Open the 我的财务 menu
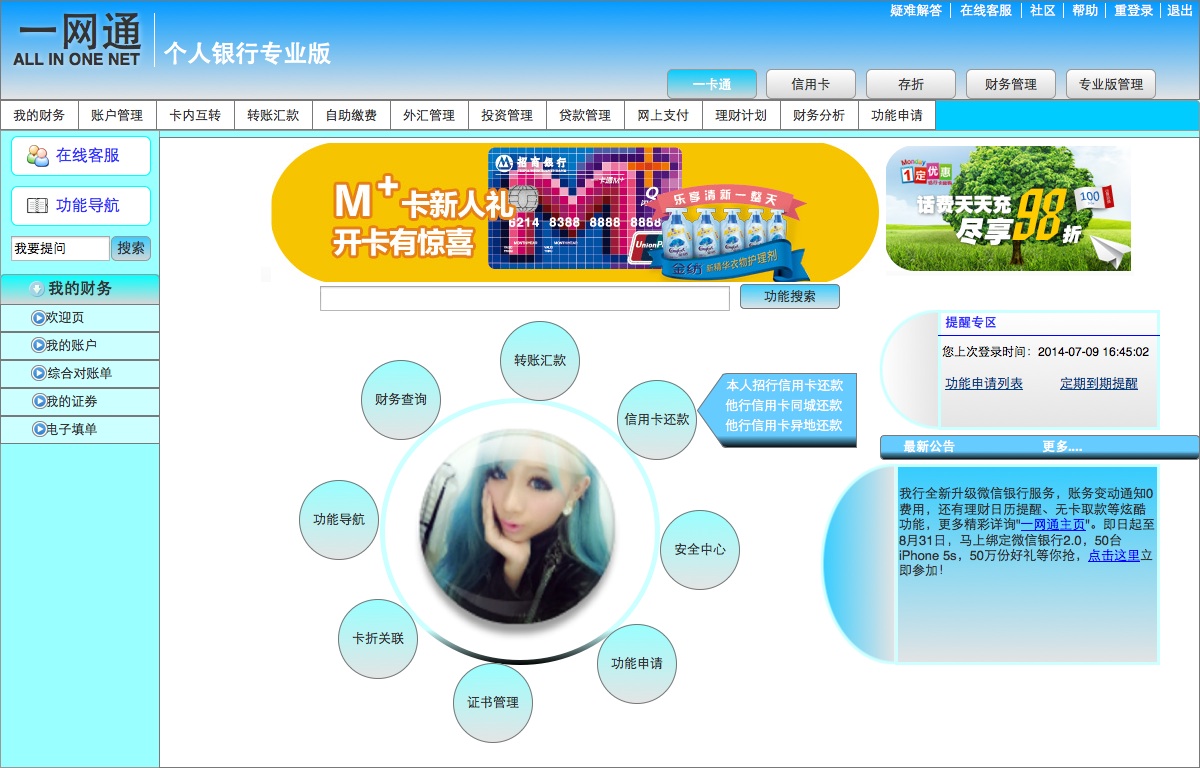This screenshot has height=768, width=1200. (39, 115)
